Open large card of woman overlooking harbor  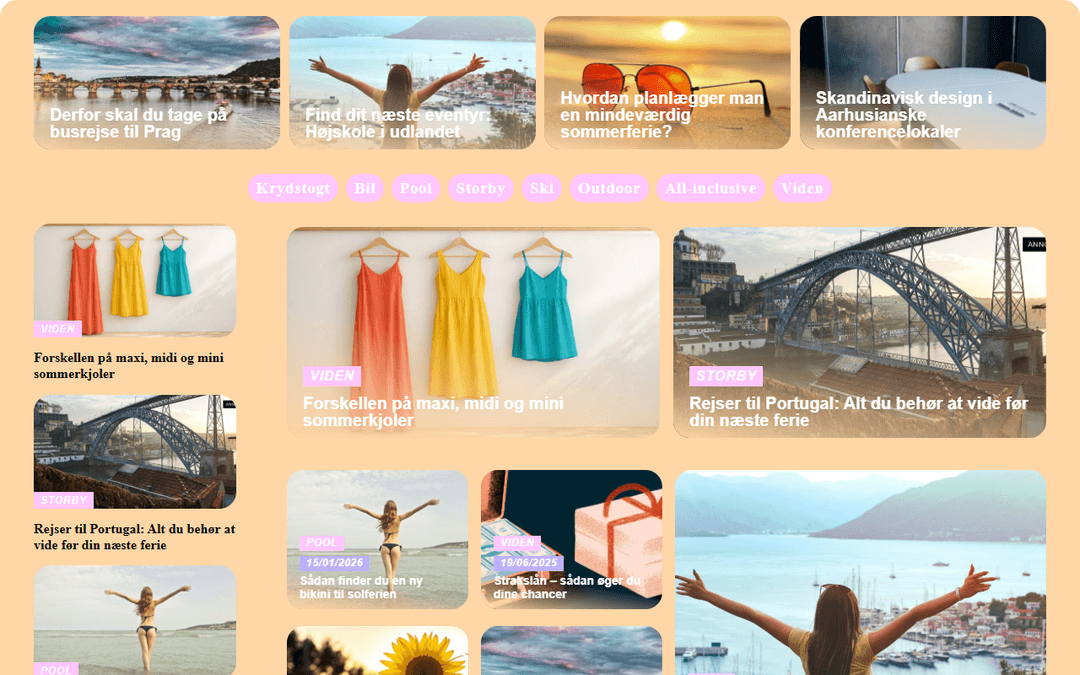(x=860, y=572)
